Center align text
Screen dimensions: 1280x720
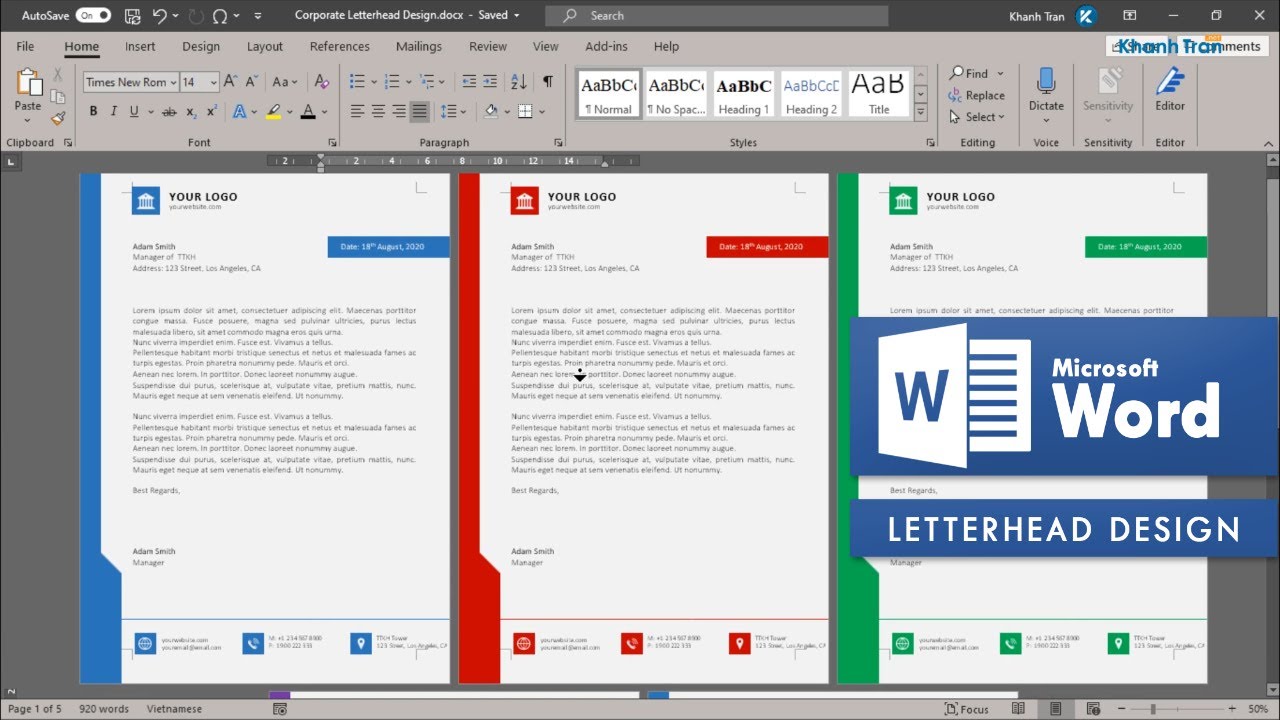click(x=378, y=112)
